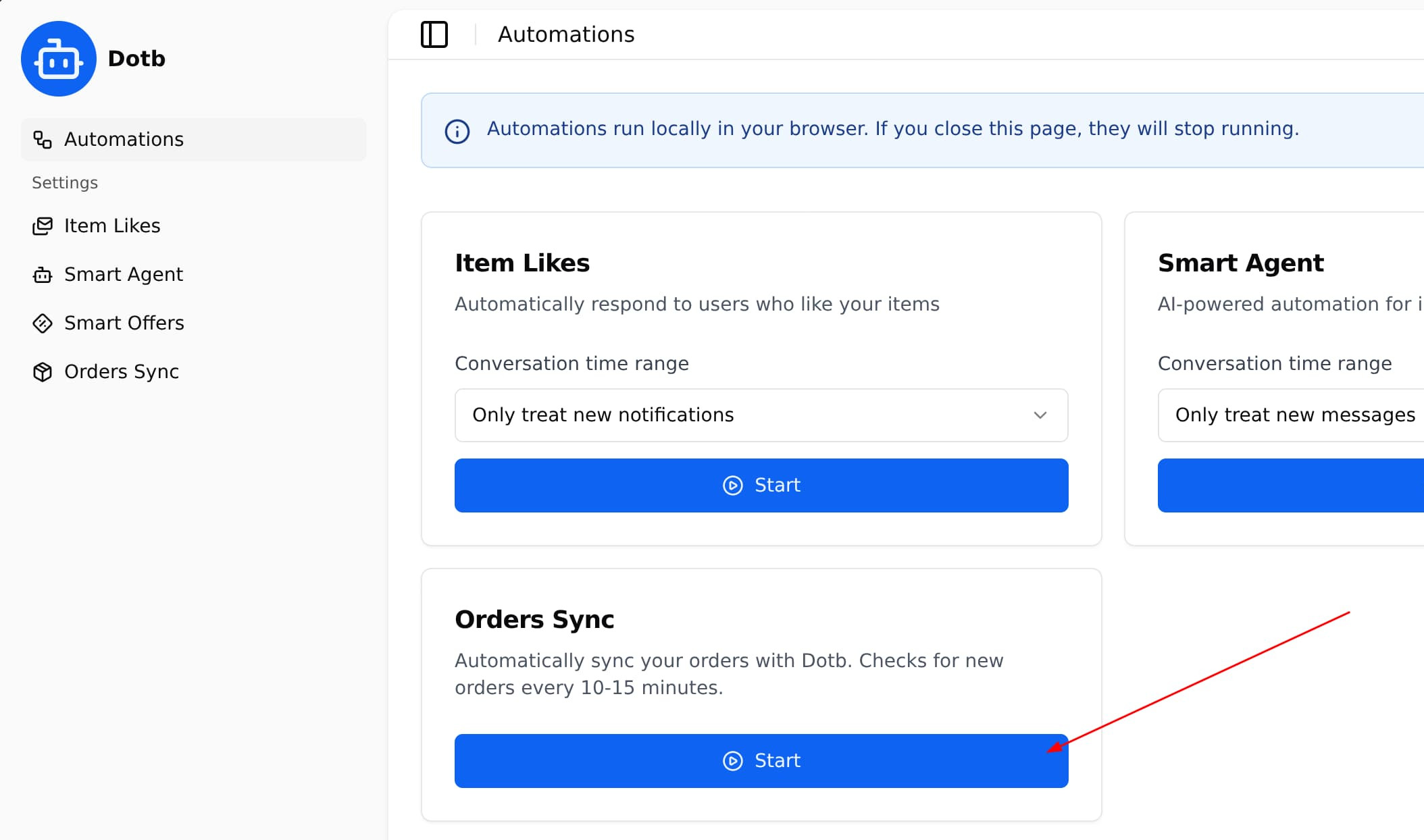
Task: Click the Orders Sync card heading
Action: click(534, 619)
